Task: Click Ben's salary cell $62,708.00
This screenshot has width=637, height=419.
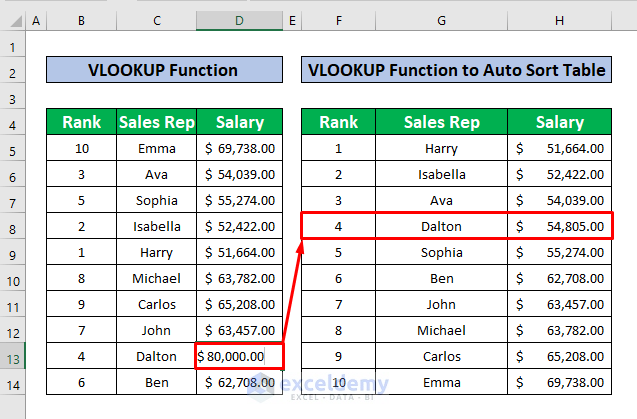Action: (x=240, y=381)
